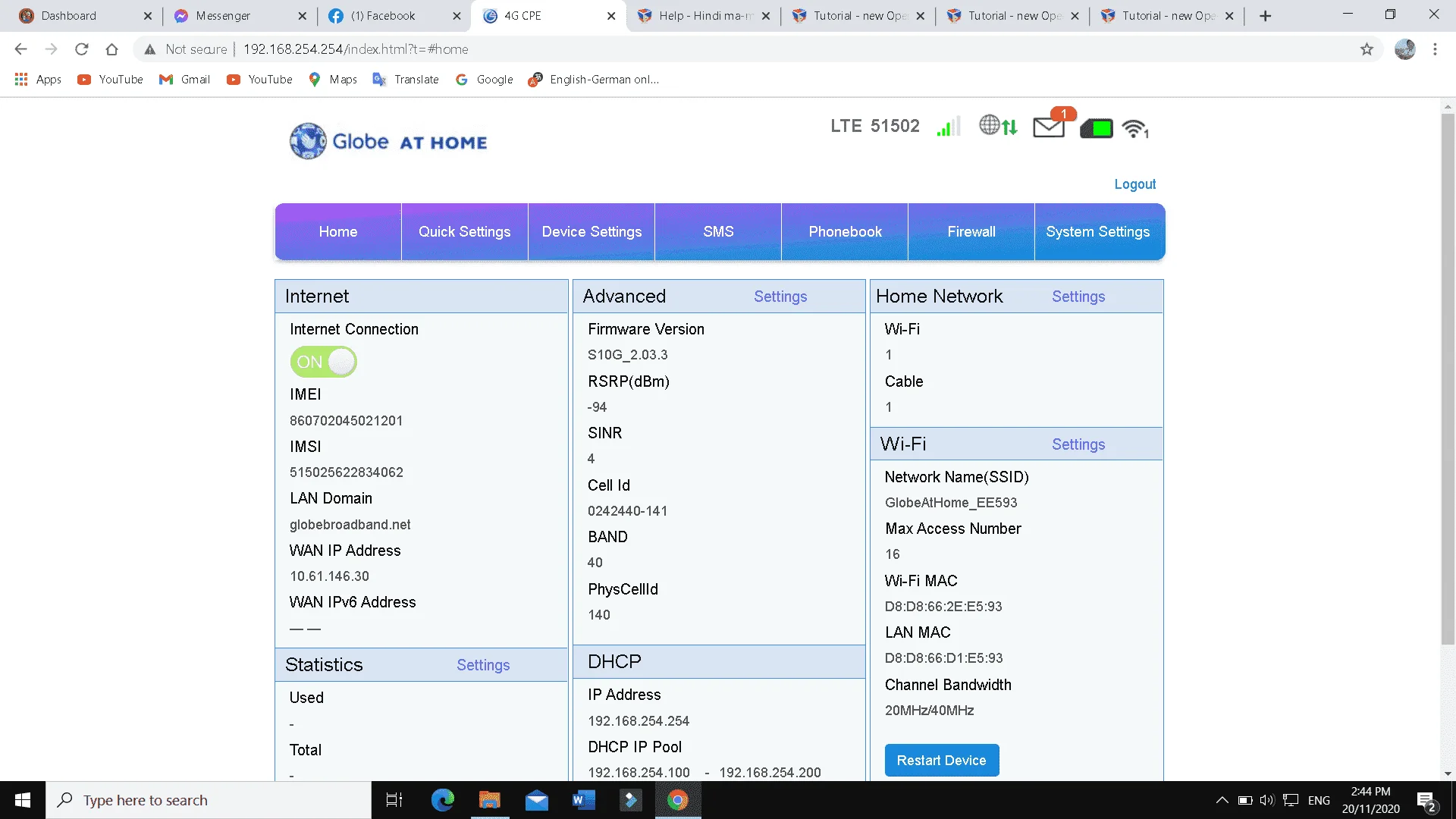Open the notification center icon
This screenshot has width=1456, height=819.
1426,801
